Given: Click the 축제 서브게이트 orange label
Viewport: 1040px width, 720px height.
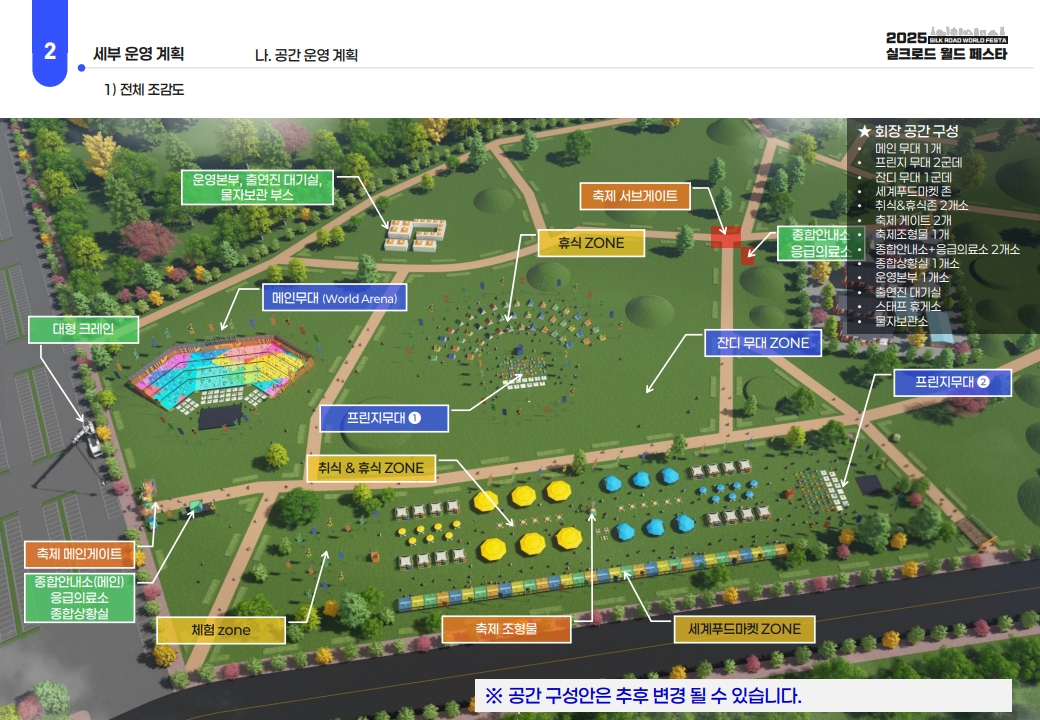Looking at the screenshot, I should (635, 196).
